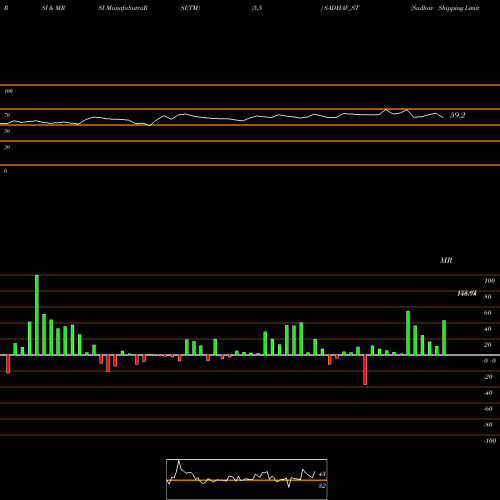The image size is (500, 500).
Task: Click the last green bar in MR histogram
Action: 444,338
